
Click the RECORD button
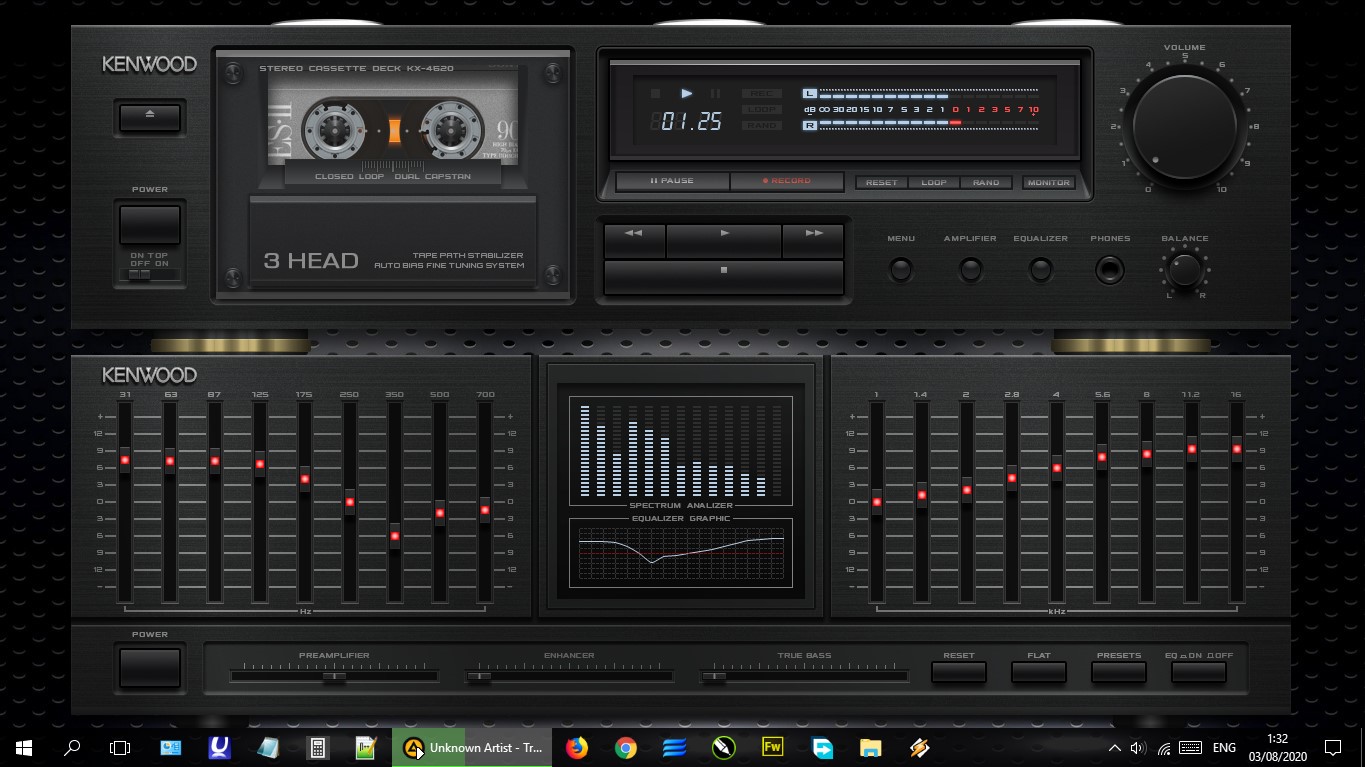click(x=787, y=181)
